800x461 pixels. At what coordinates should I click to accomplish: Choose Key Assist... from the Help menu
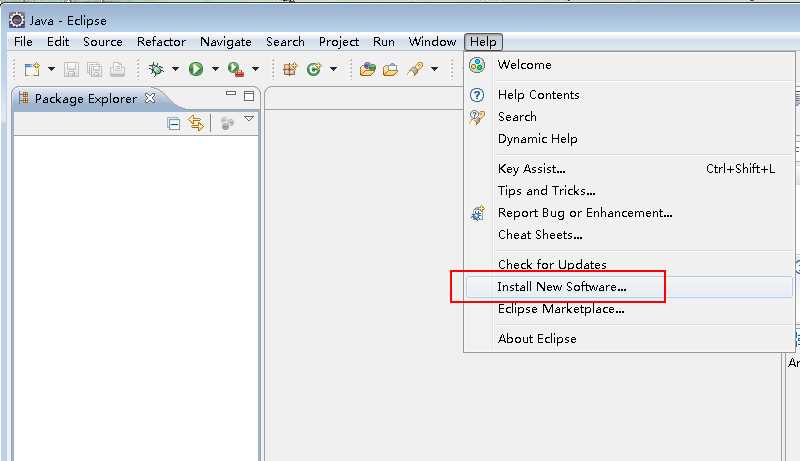point(629,169)
